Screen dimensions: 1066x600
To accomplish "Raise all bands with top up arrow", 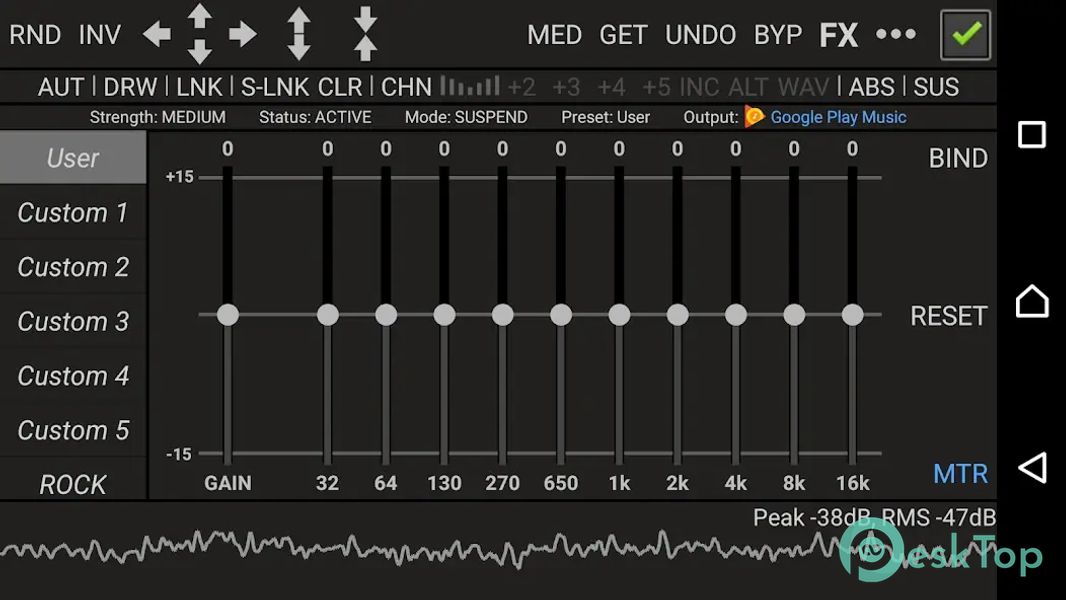I will (x=200, y=15).
